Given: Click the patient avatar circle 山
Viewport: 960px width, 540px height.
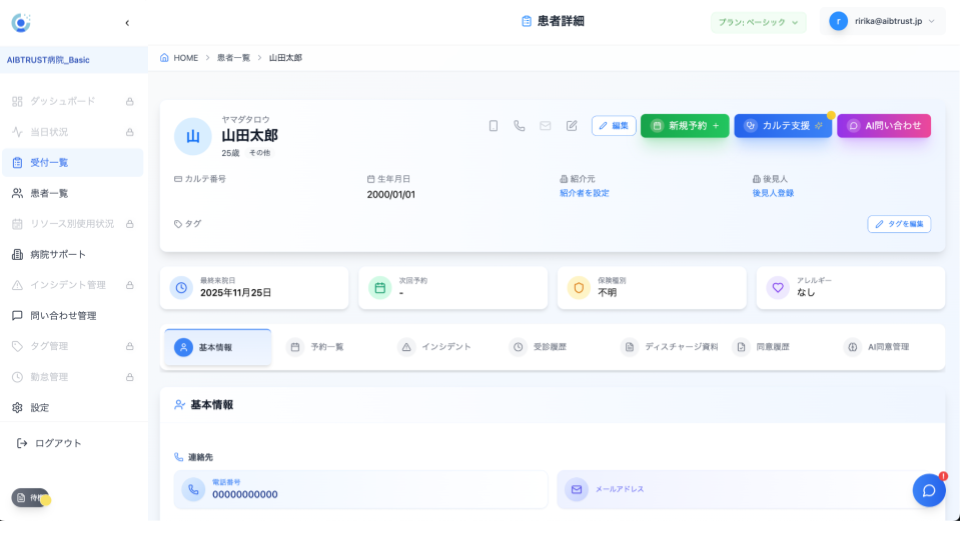Looking at the screenshot, I should tap(193, 137).
